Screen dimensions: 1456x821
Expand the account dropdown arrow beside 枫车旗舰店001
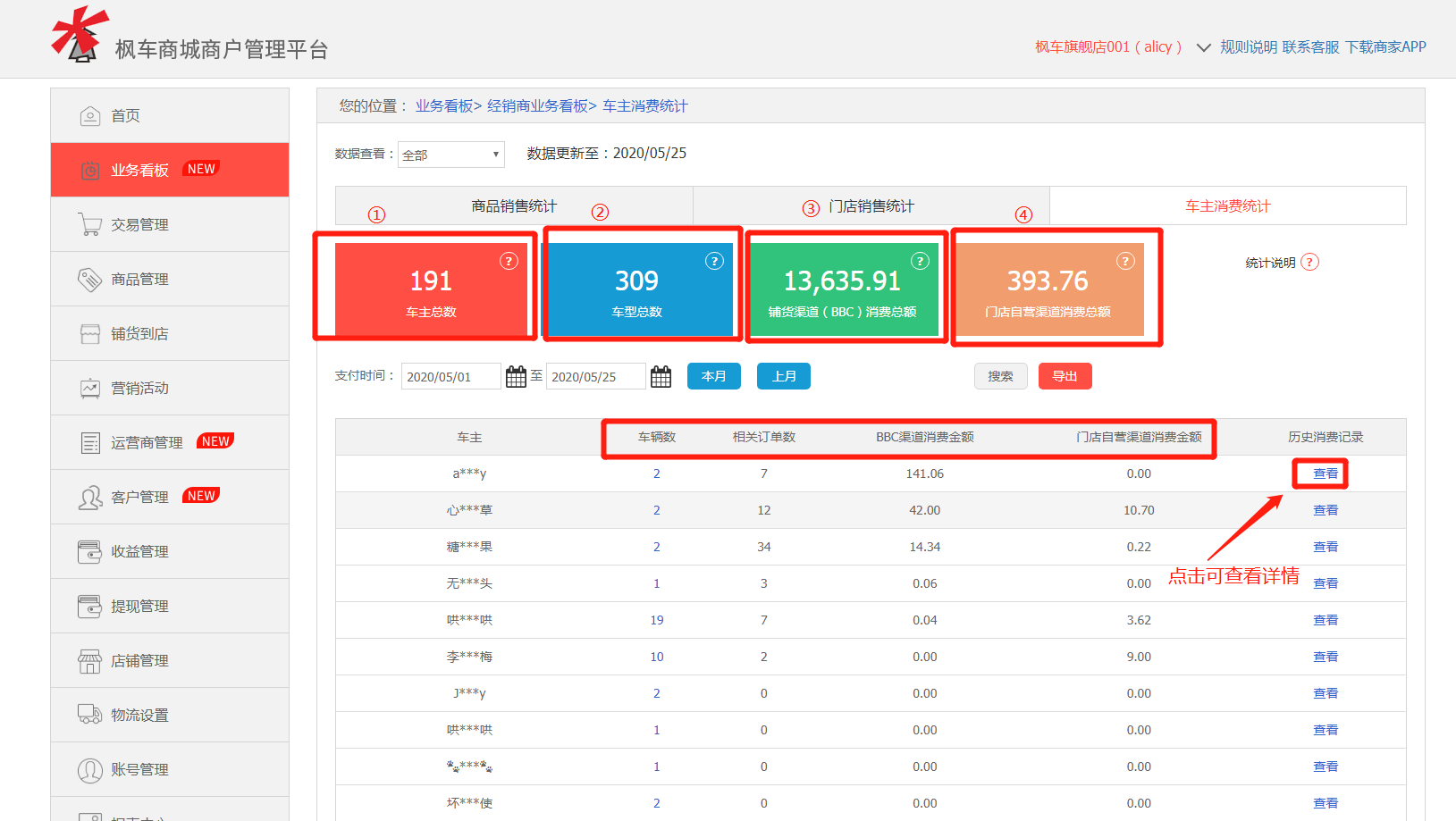point(1203,47)
